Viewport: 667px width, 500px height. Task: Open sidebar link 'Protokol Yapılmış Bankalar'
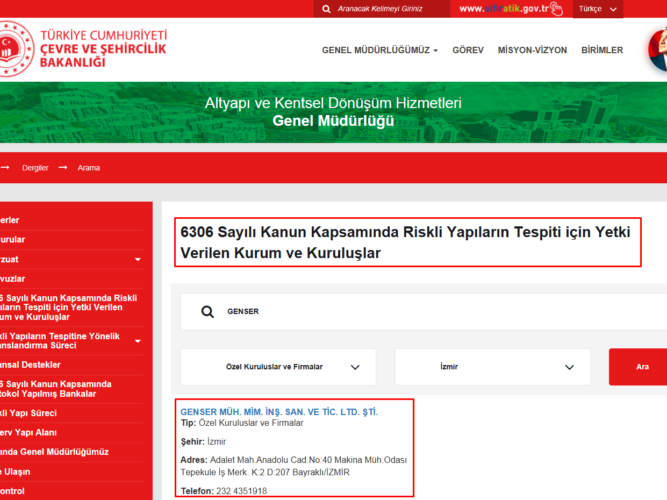[x=56, y=389]
